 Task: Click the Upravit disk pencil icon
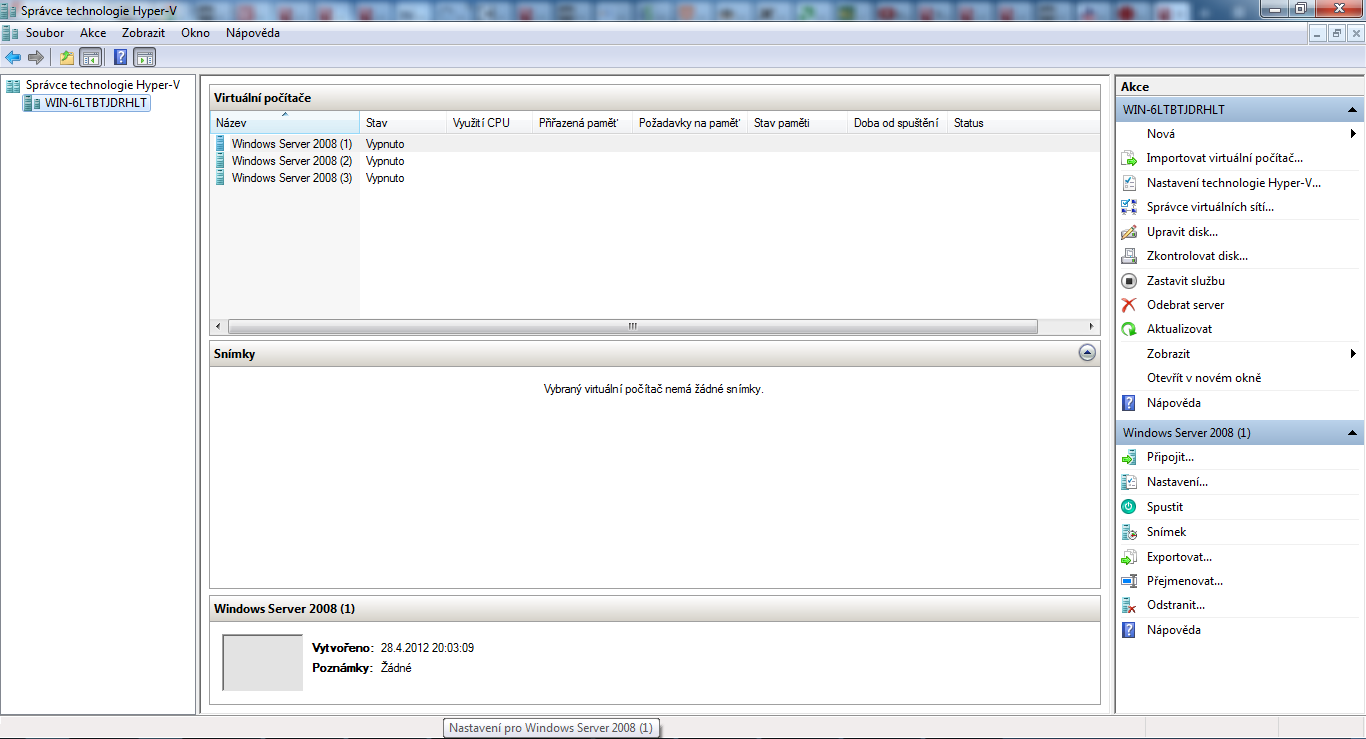[1129, 232]
